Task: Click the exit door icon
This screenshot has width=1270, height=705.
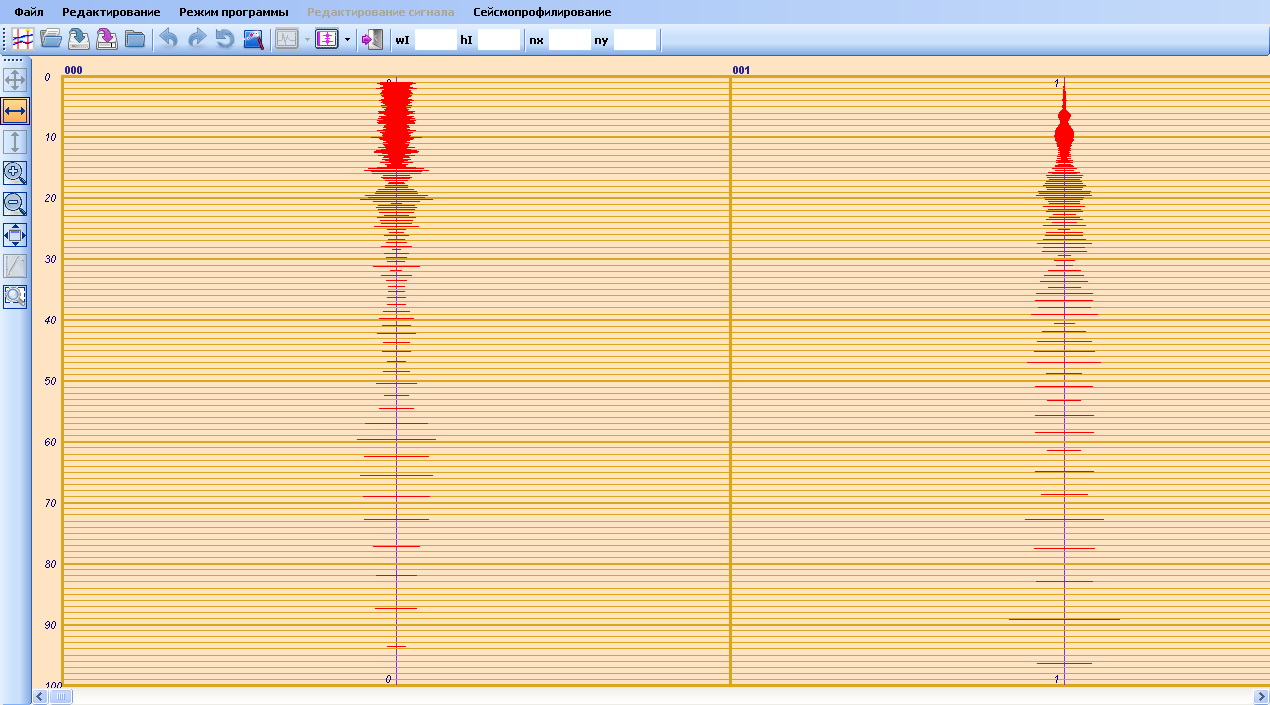Action: tap(372, 40)
